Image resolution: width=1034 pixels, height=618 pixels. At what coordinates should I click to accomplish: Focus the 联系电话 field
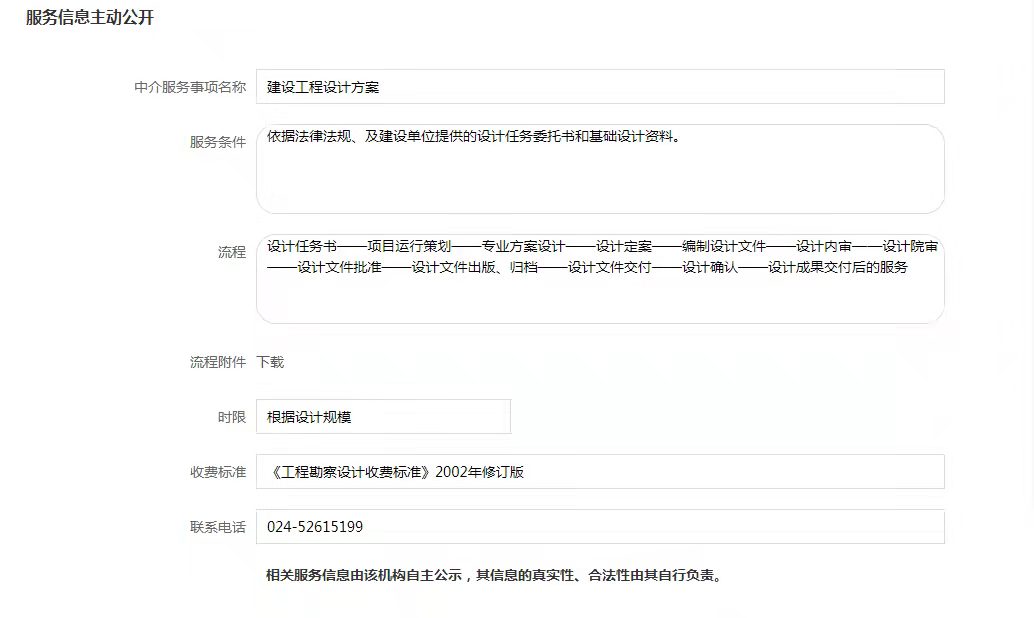click(x=600, y=527)
